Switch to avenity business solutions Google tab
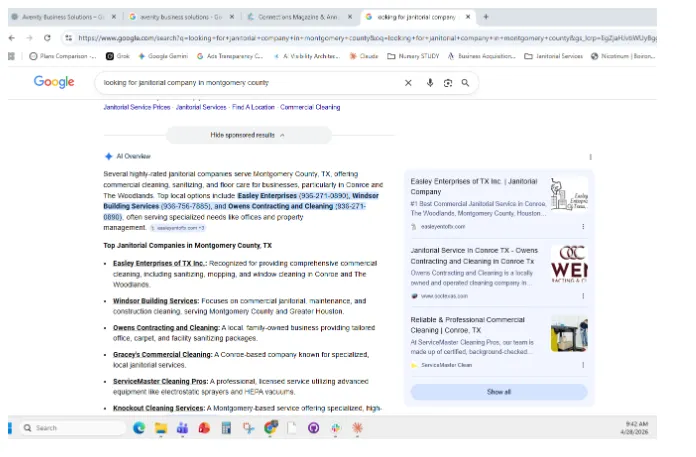The width and height of the screenshot is (696, 457). 181,17
